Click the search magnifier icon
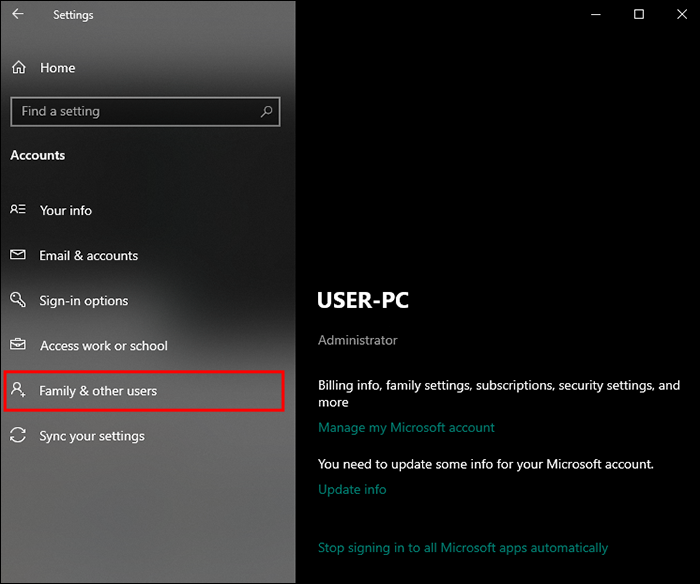The height and width of the screenshot is (584, 700). coord(266,112)
